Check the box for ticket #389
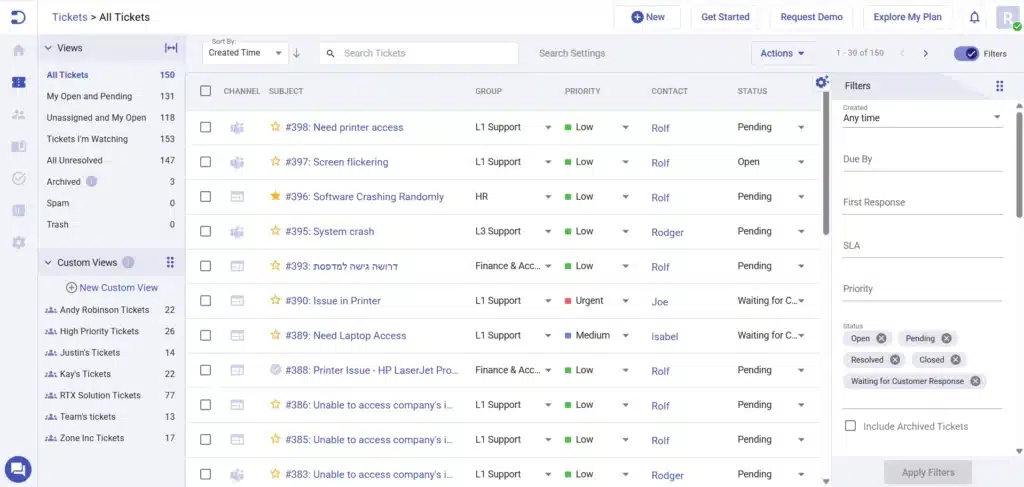 click(206, 335)
